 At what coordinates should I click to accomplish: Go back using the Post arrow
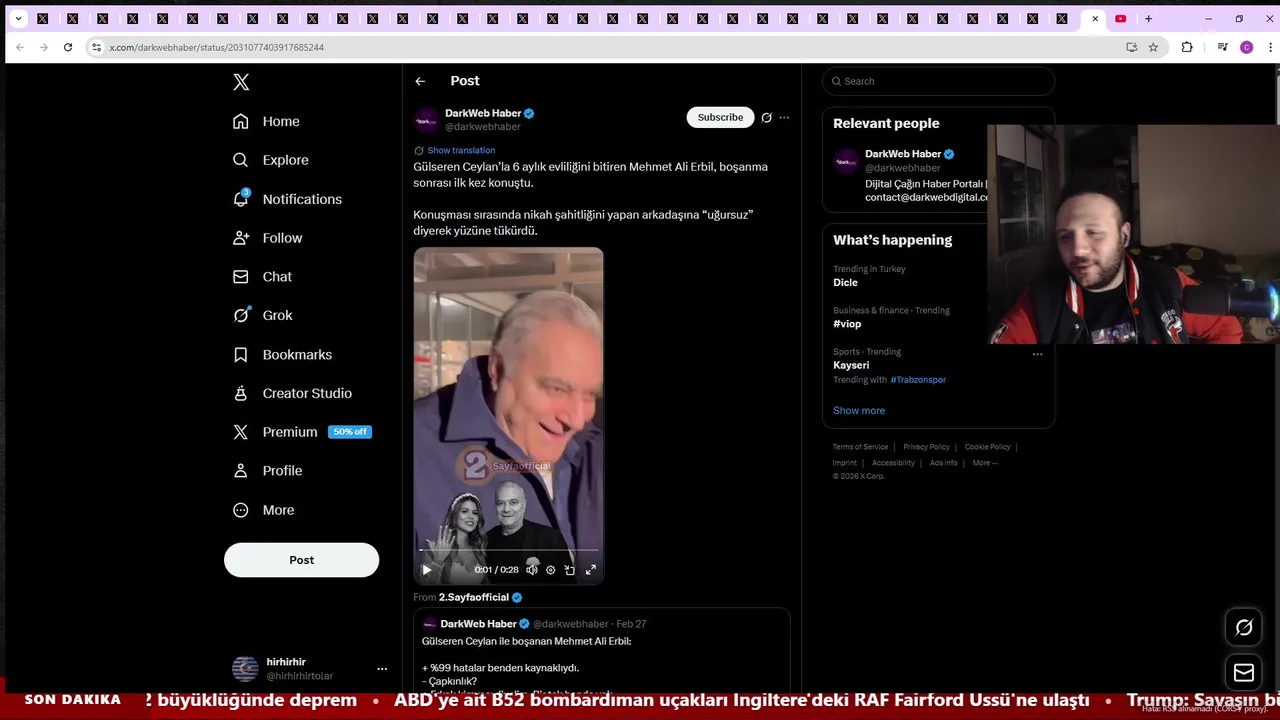pyautogui.click(x=420, y=81)
